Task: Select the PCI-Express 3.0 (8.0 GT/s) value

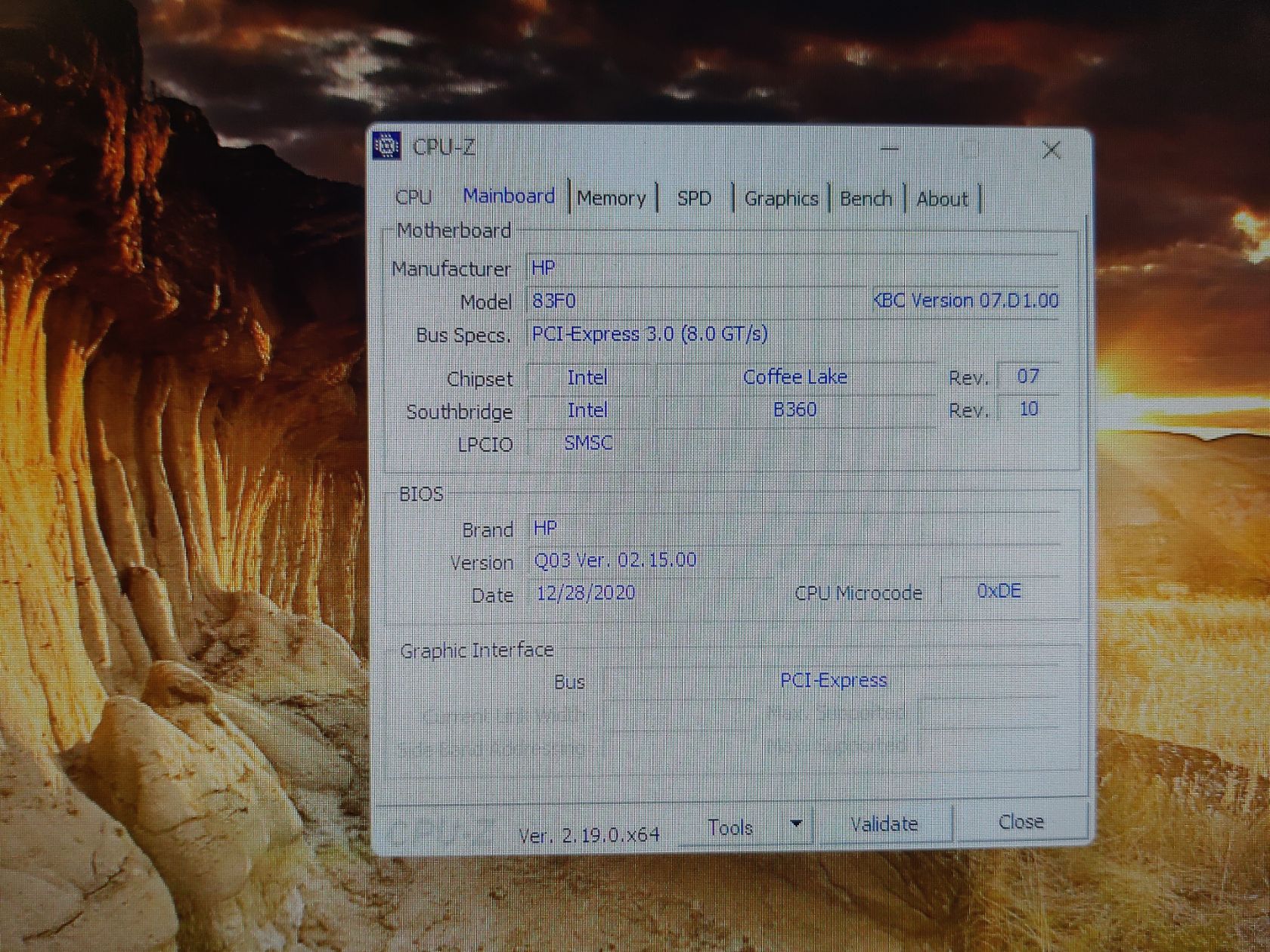Action: click(x=650, y=334)
